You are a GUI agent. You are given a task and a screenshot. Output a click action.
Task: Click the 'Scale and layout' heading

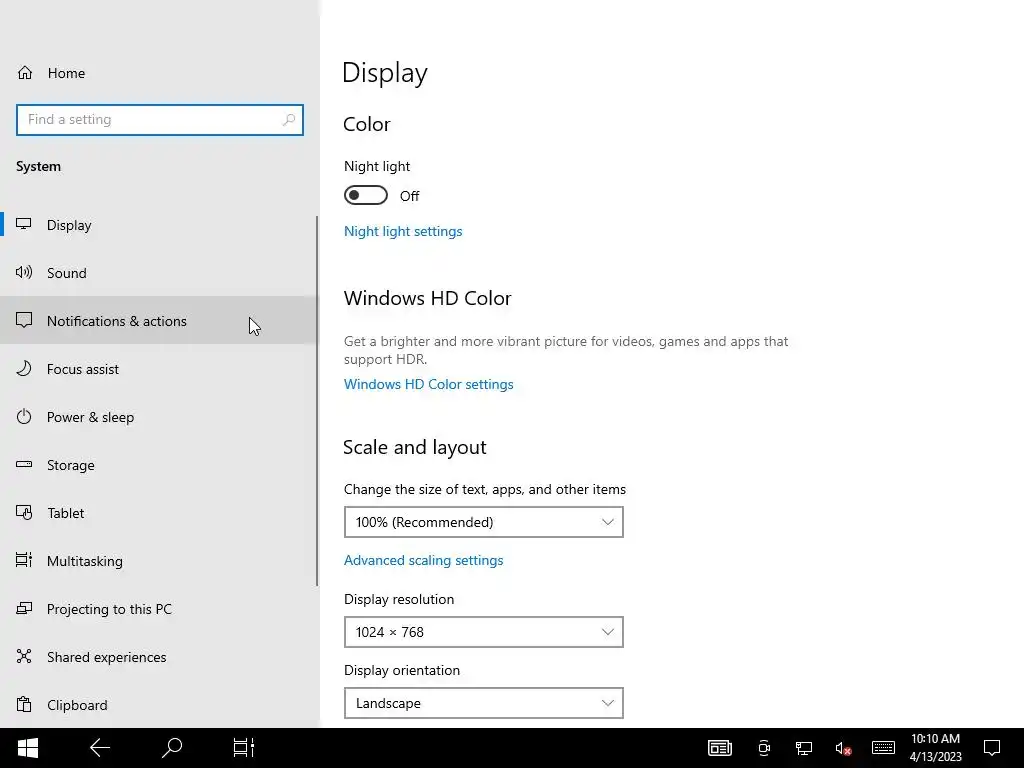[x=415, y=447]
